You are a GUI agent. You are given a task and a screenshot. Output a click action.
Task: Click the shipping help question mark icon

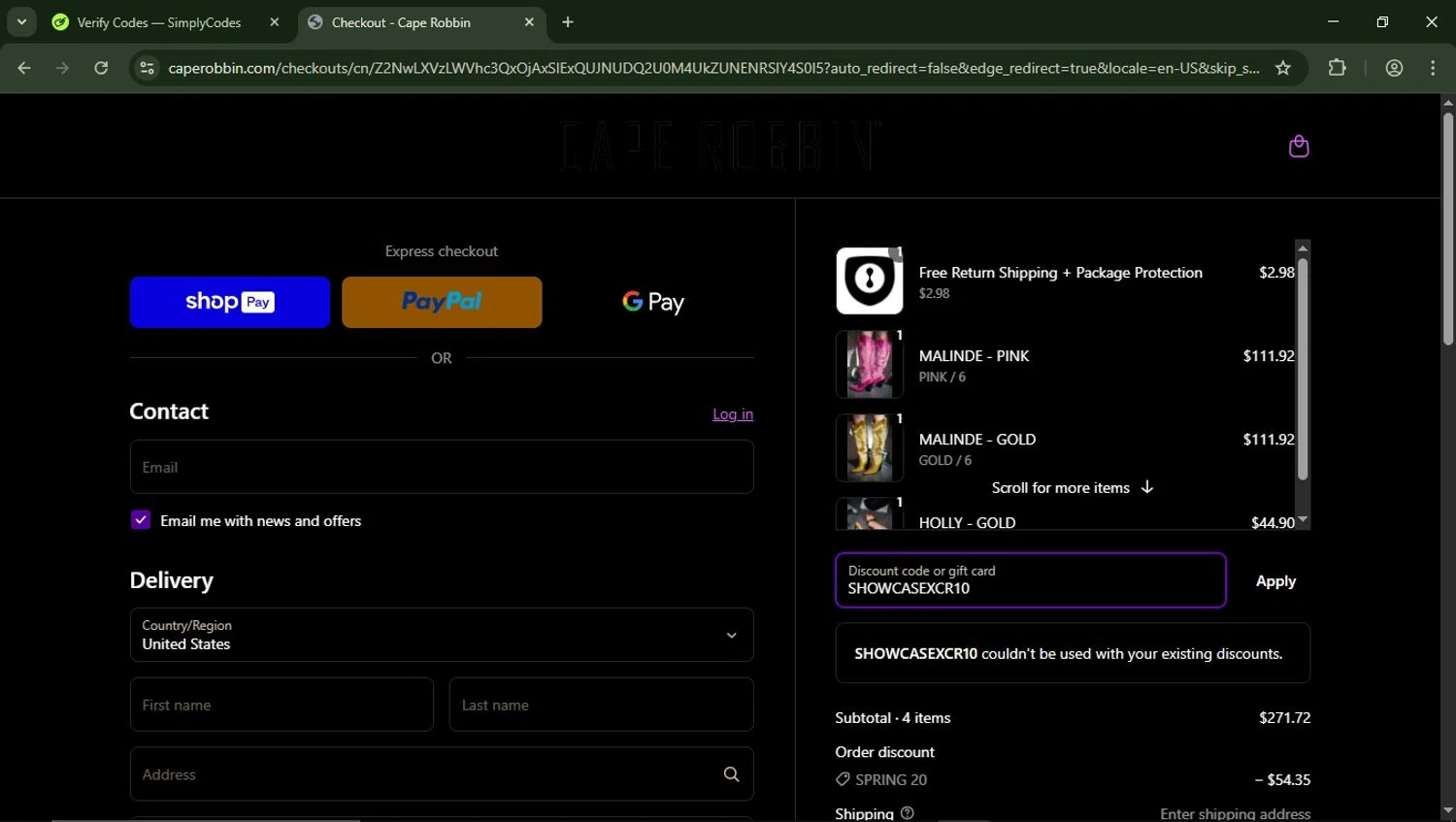click(x=908, y=813)
